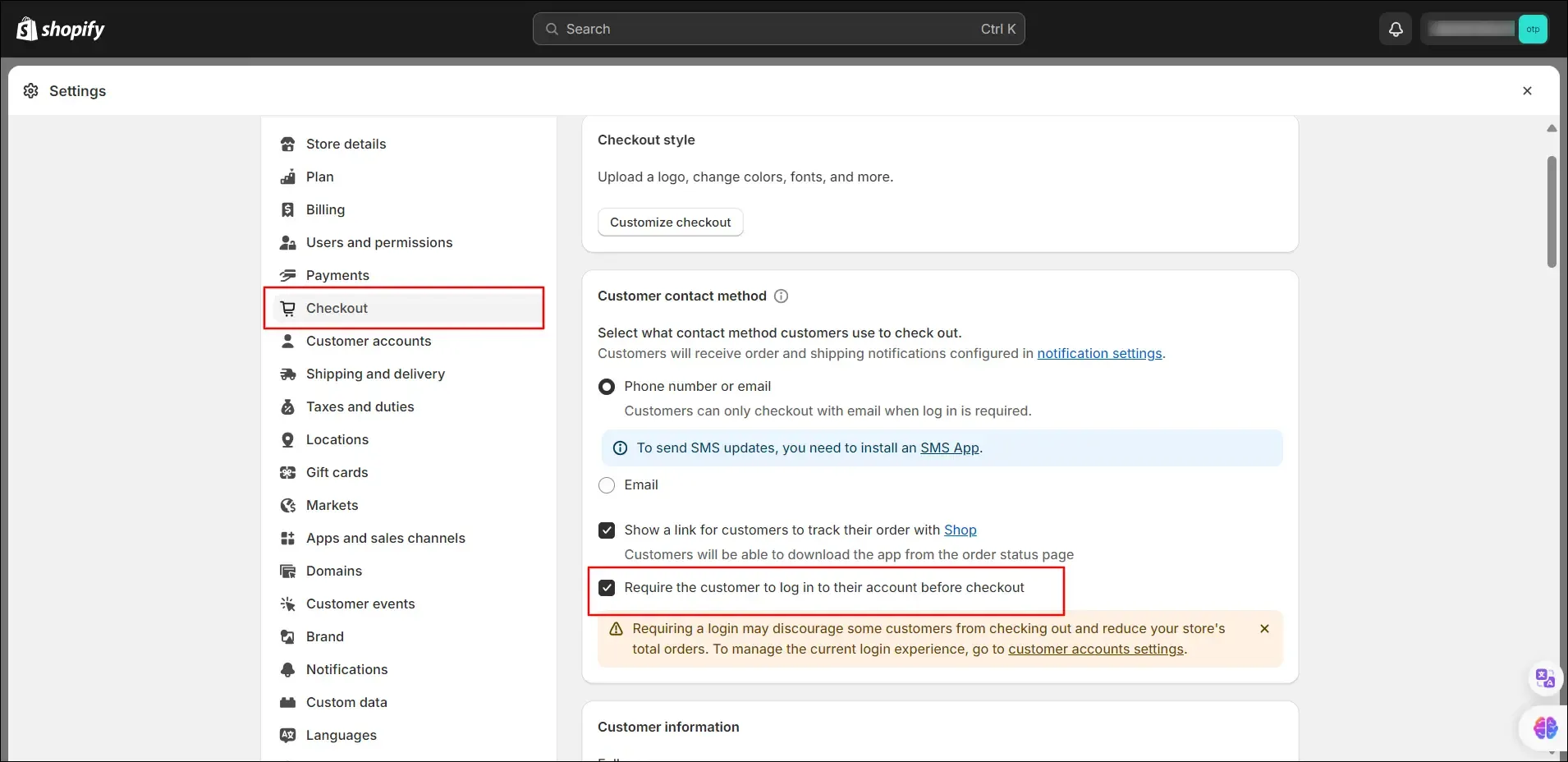Image resolution: width=1568 pixels, height=762 pixels.
Task: Uncheck Require customer to log in before checkout
Action: pos(607,588)
